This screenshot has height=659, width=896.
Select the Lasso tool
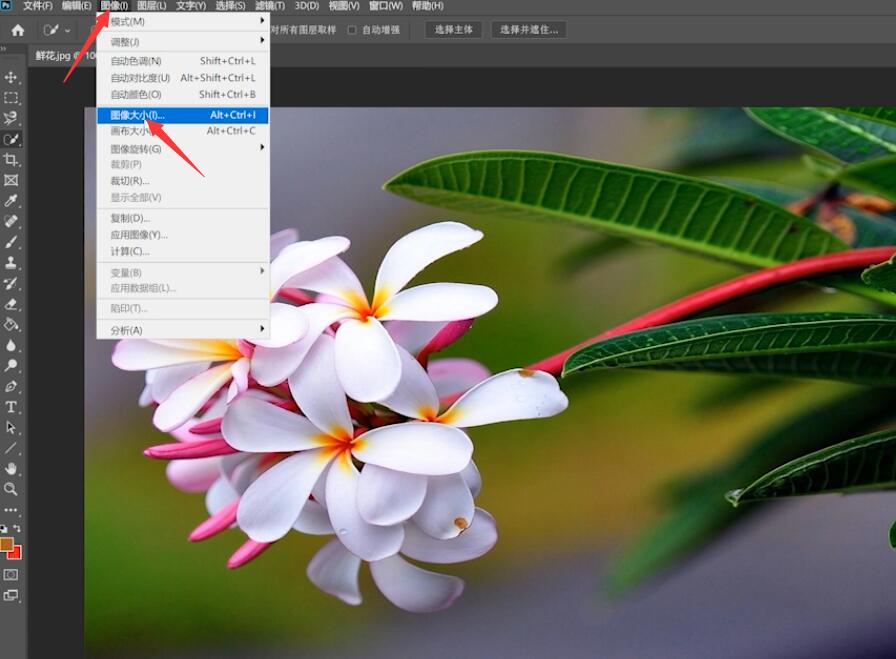click(x=11, y=118)
